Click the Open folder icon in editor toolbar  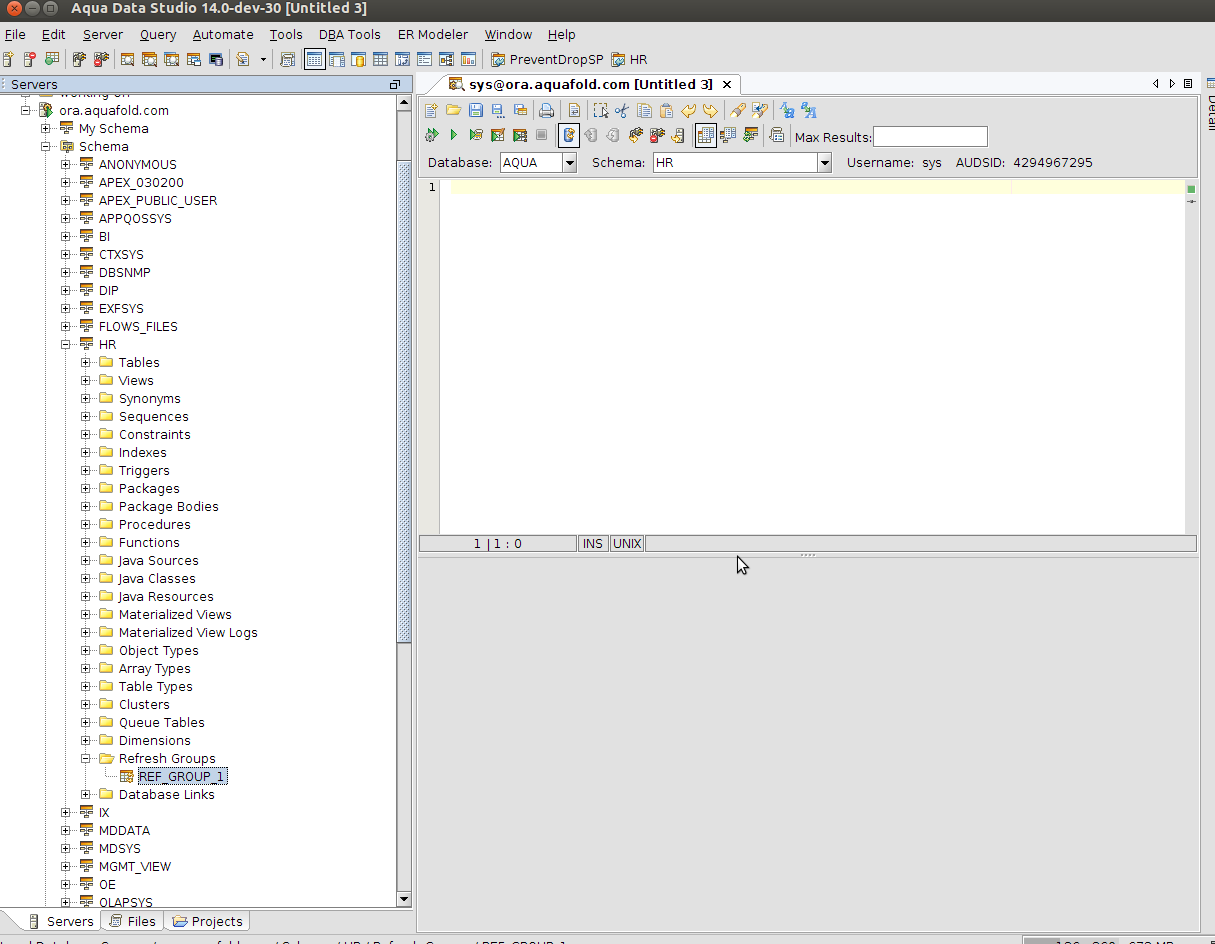pyautogui.click(x=454, y=110)
